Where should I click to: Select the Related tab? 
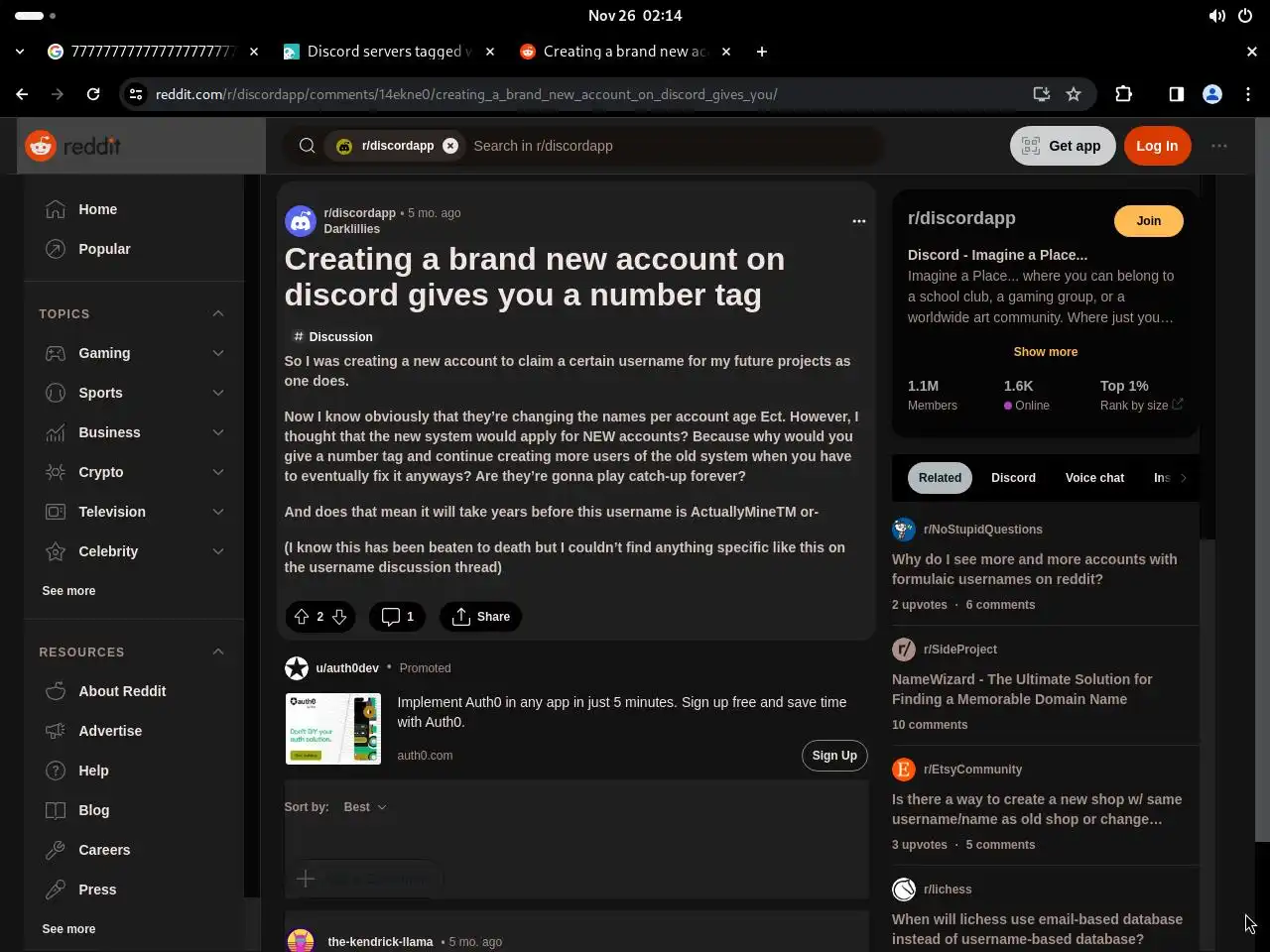point(940,478)
